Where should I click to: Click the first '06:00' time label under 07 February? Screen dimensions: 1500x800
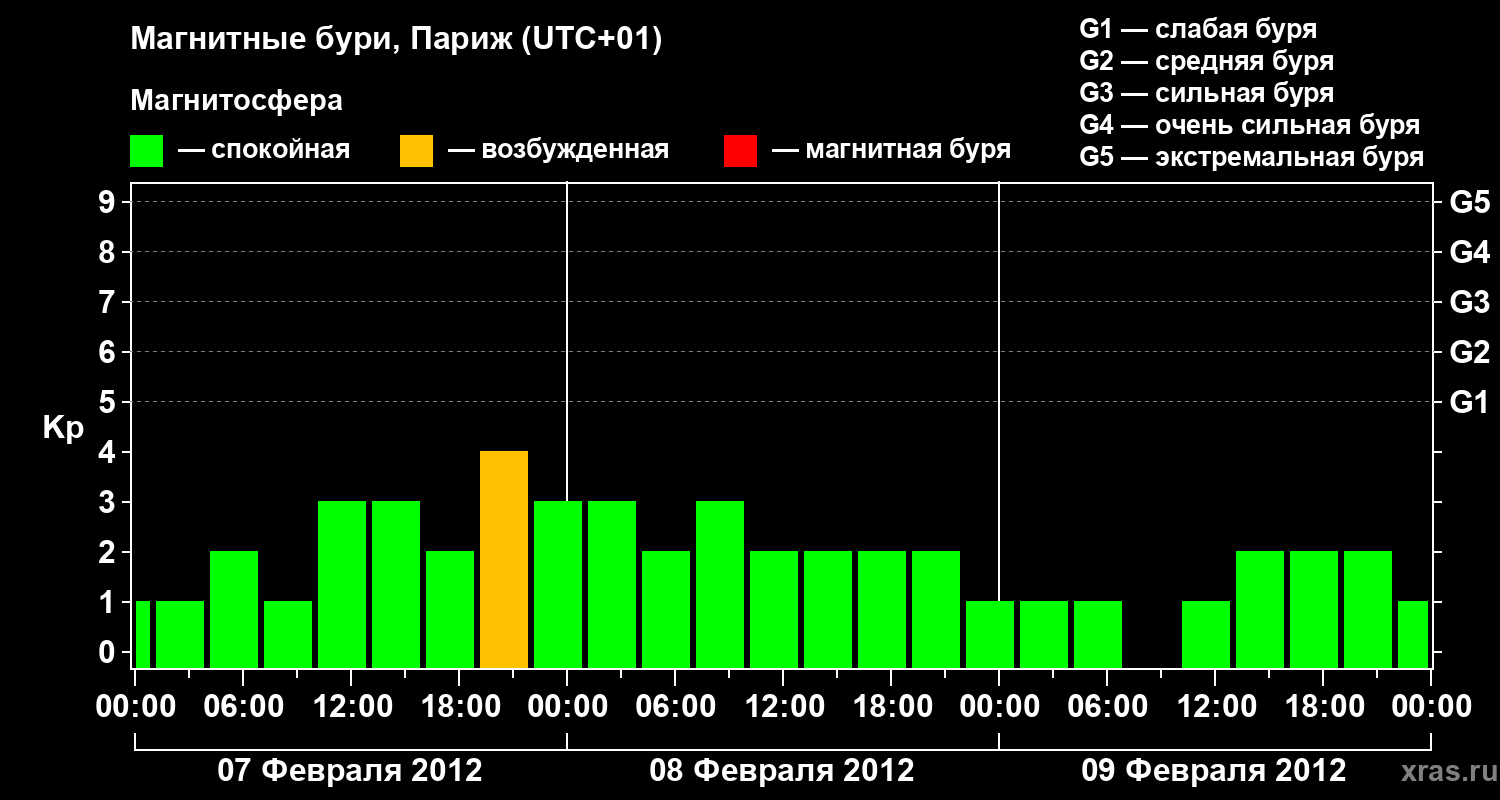click(244, 707)
